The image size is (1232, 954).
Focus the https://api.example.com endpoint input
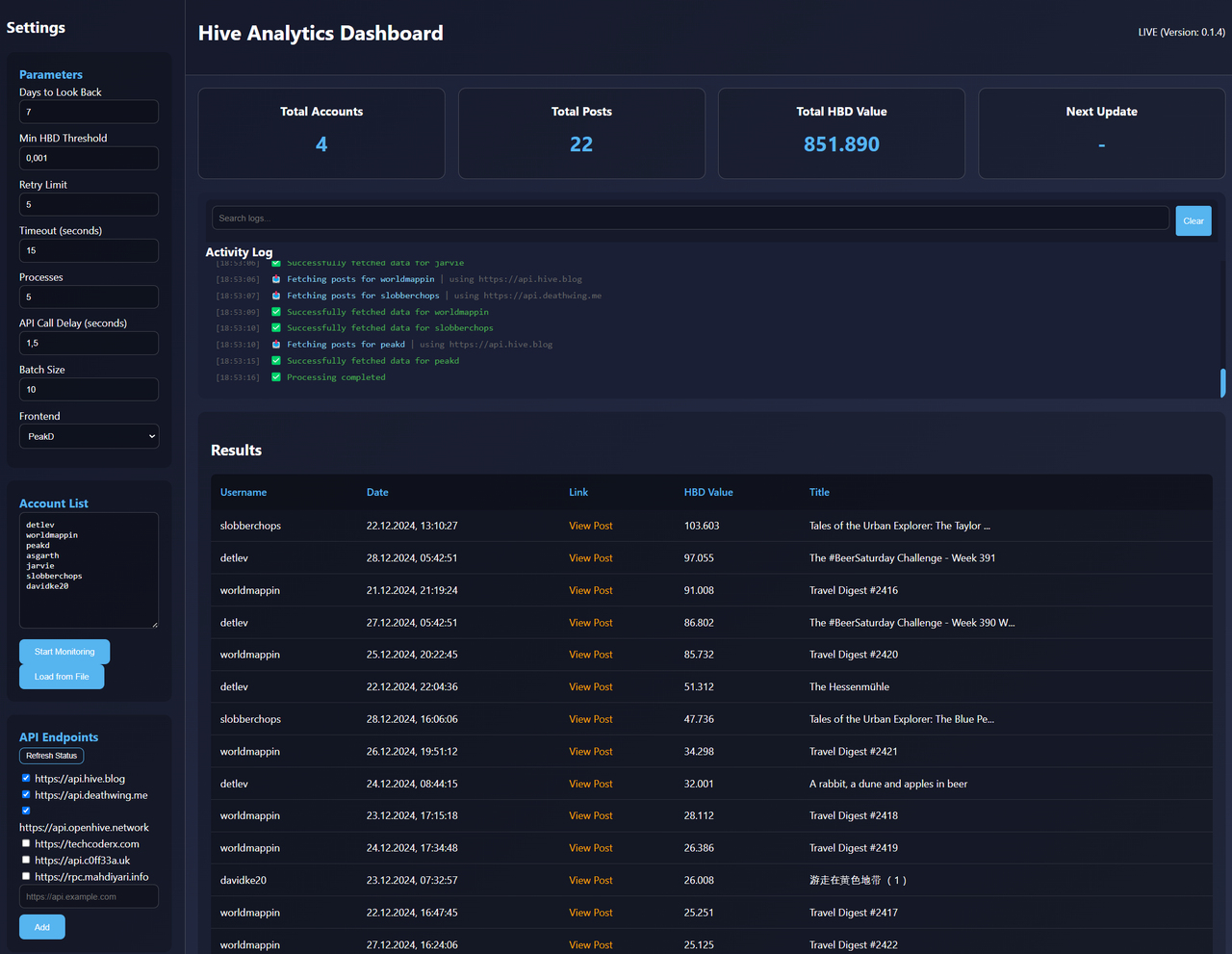point(89,896)
